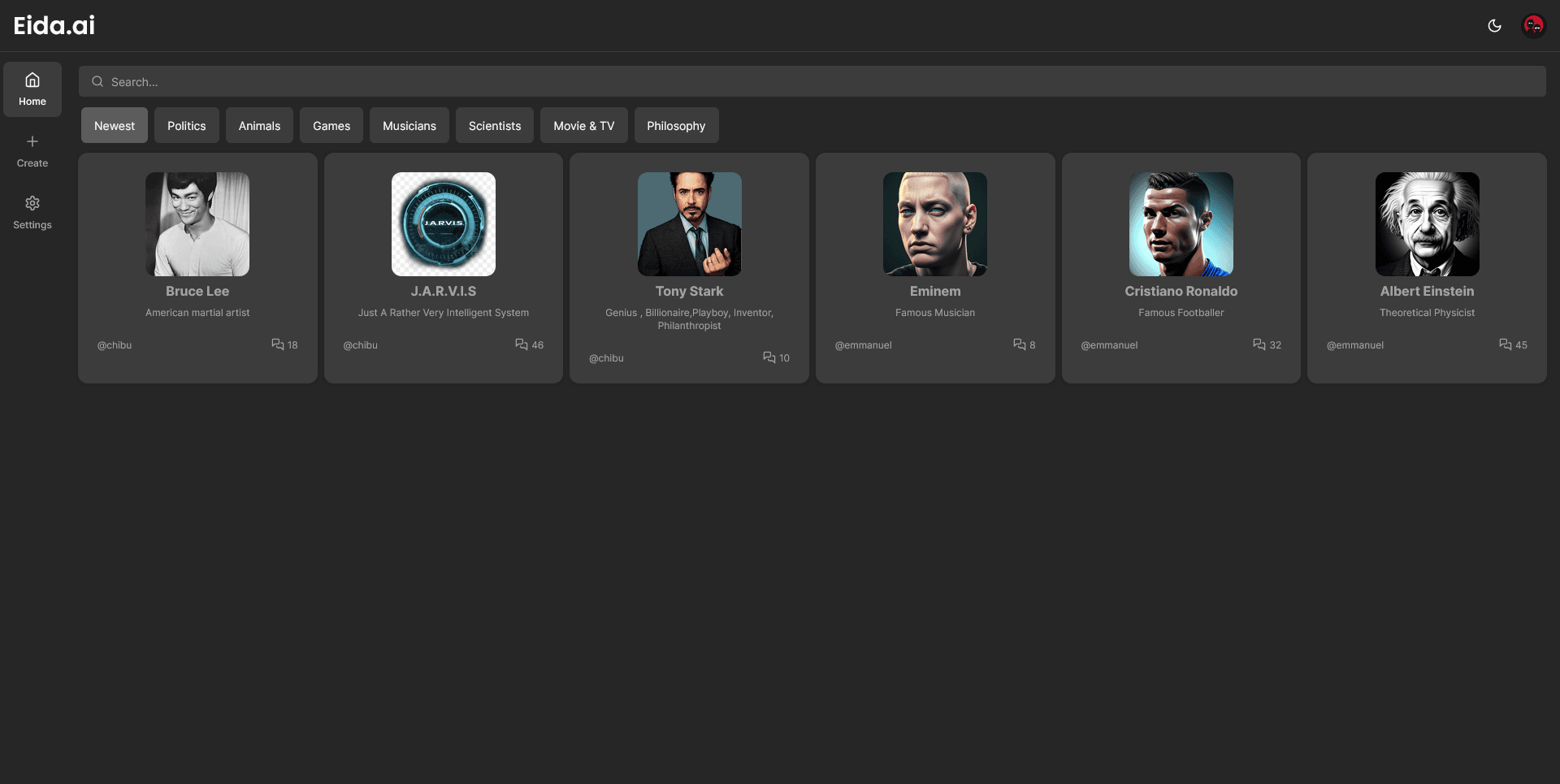Viewport: 1560px width, 784px height.
Task: Click chat count icon on Cristiano Ronaldo card
Action: pyautogui.click(x=1259, y=344)
